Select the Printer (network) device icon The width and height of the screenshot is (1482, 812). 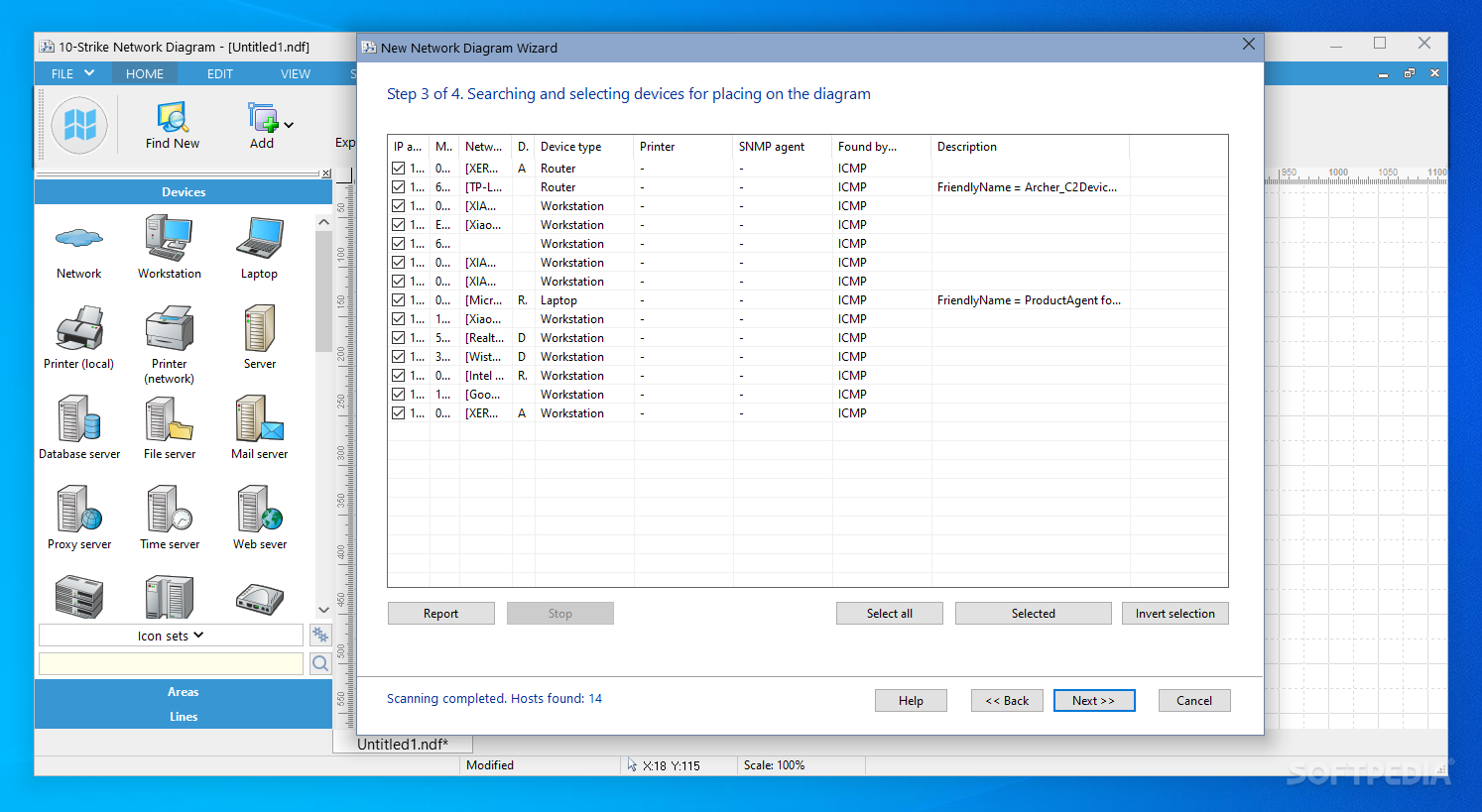click(169, 328)
